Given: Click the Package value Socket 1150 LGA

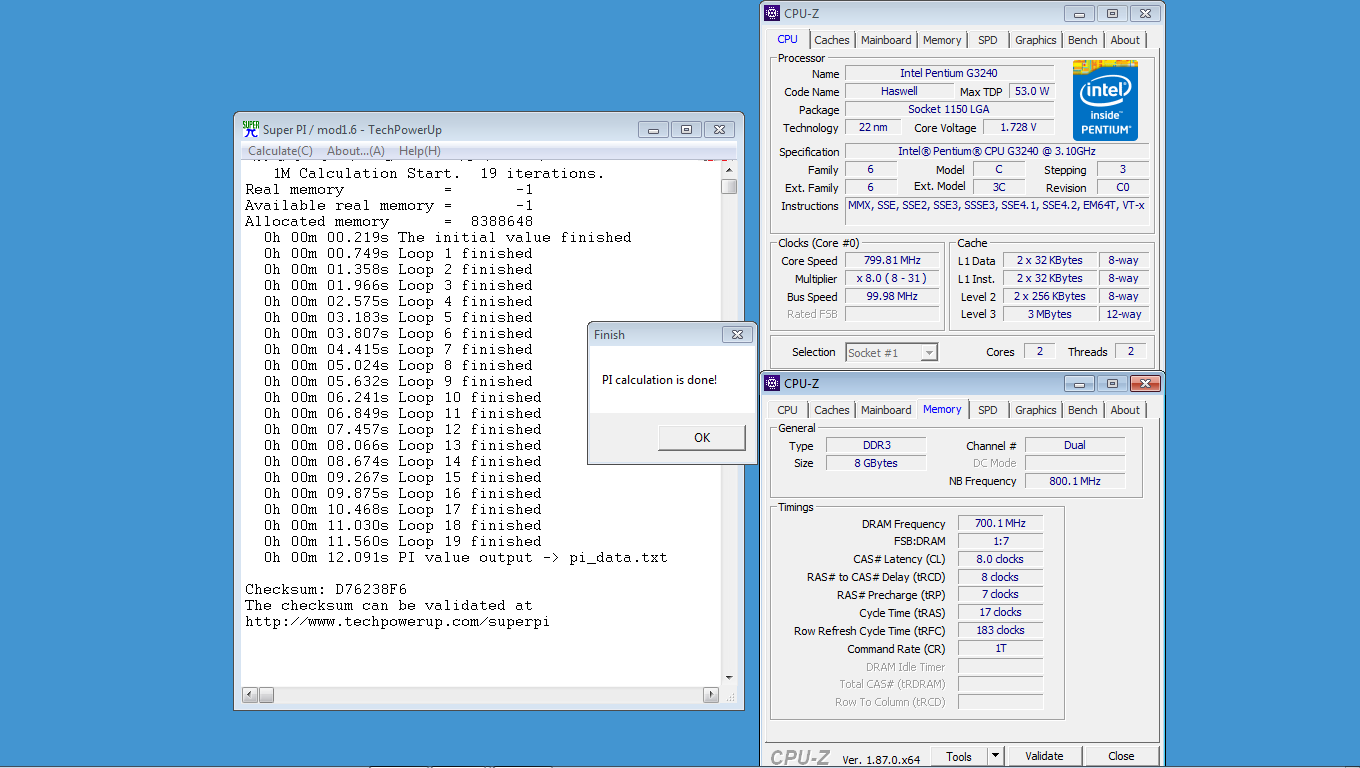Looking at the screenshot, I should point(949,109).
